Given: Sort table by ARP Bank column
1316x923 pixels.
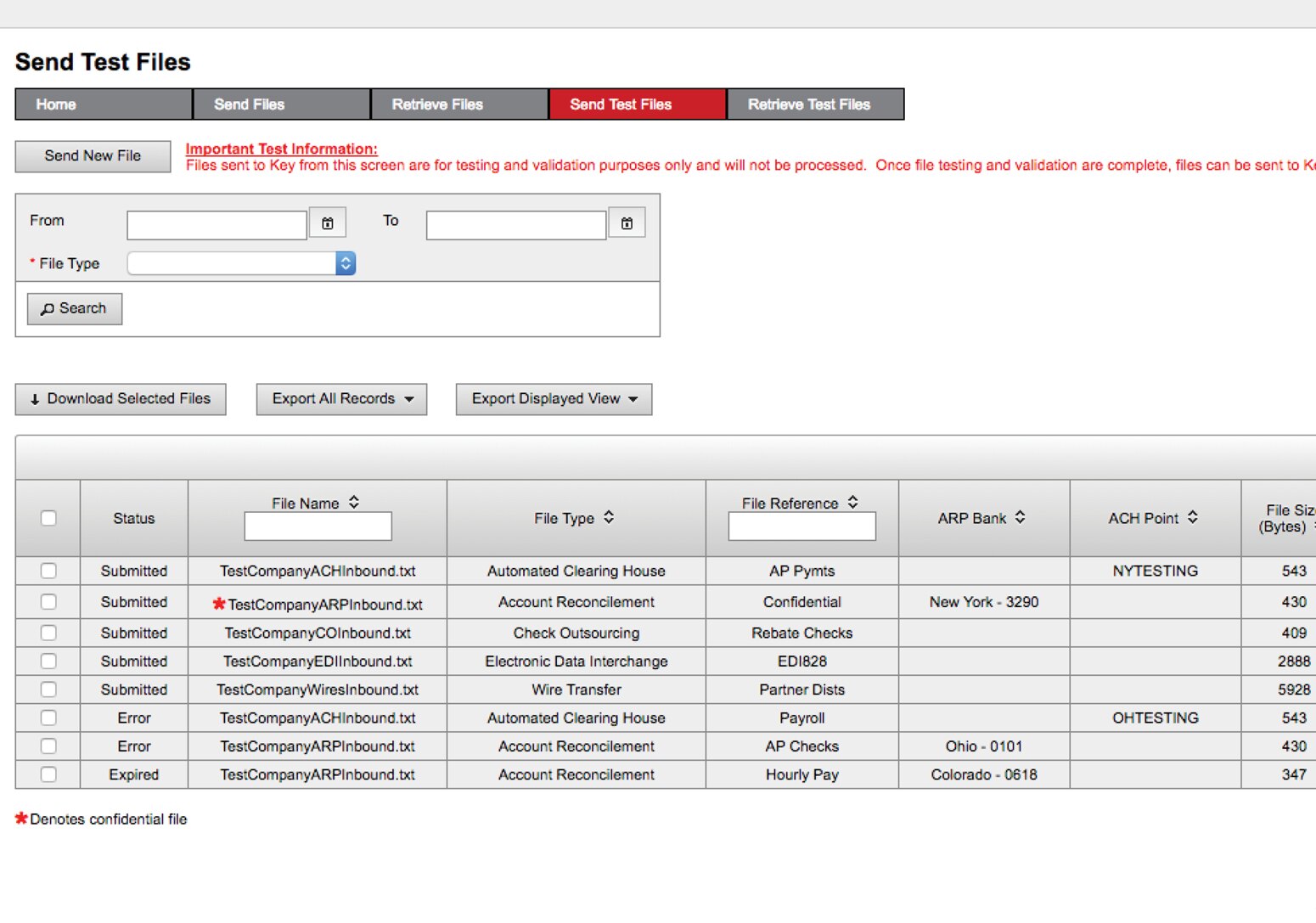Looking at the screenshot, I should [1021, 517].
